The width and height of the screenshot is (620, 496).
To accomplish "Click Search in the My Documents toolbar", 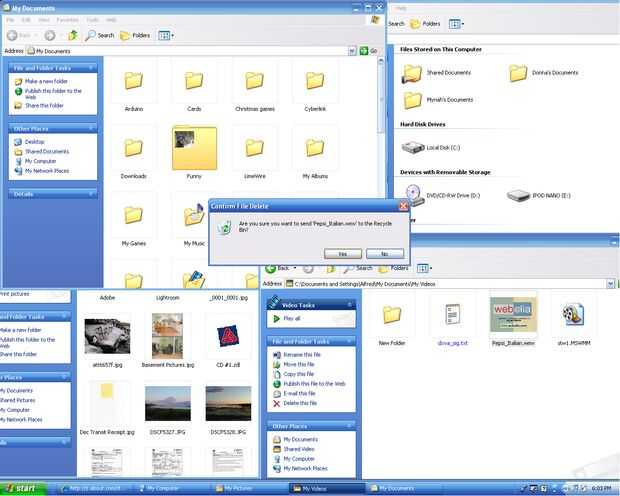I will pyautogui.click(x=100, y=36).
